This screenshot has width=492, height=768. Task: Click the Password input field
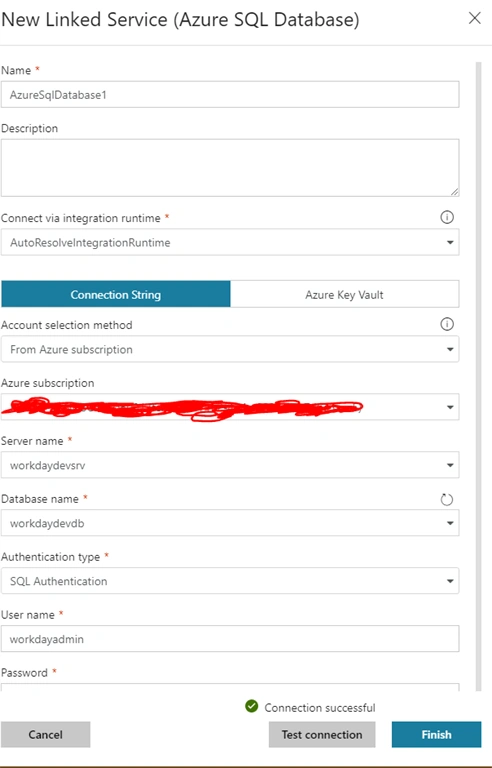tap(230, 687)
